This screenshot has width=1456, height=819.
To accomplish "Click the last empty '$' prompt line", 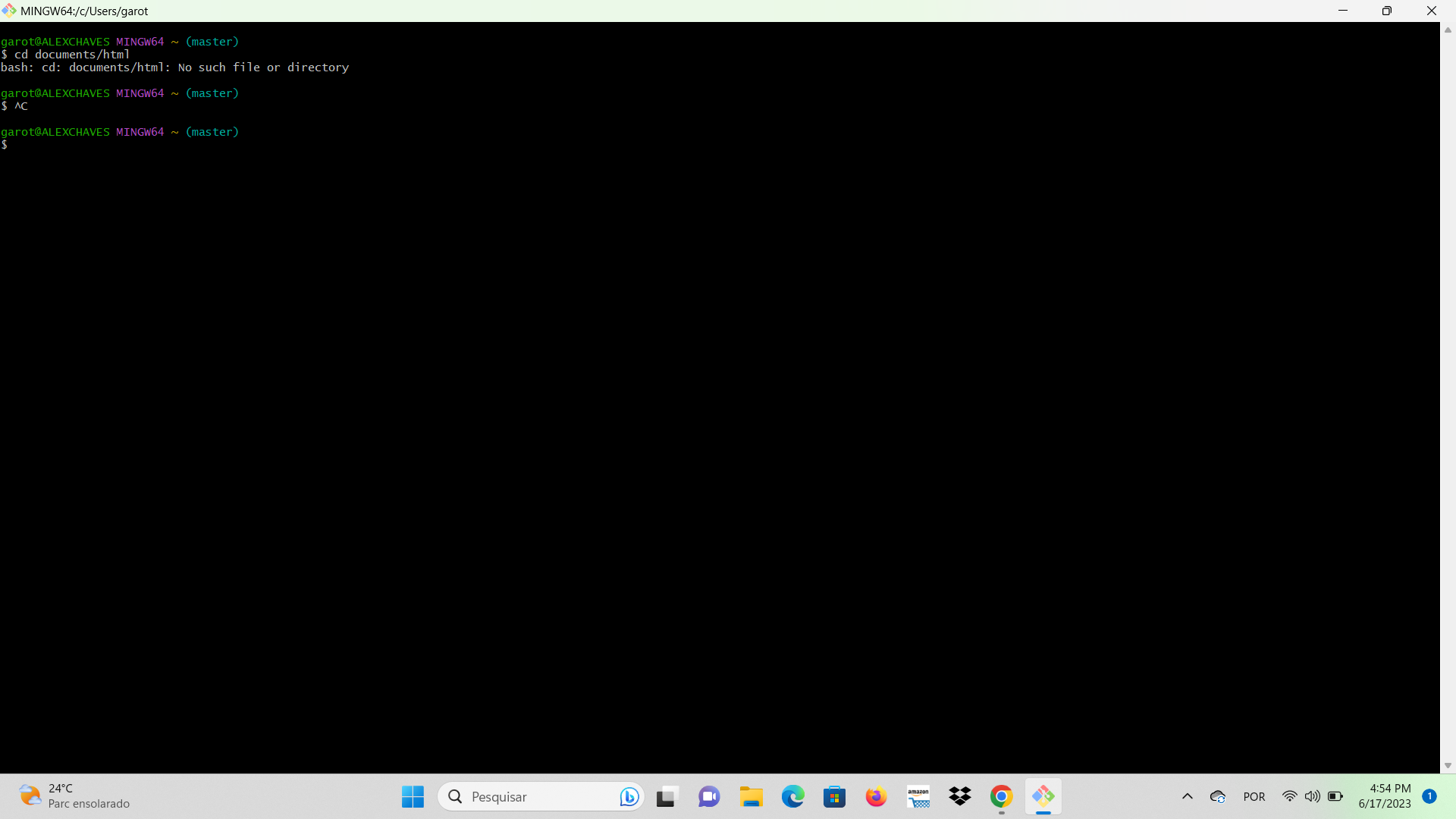I will point(5,145).
